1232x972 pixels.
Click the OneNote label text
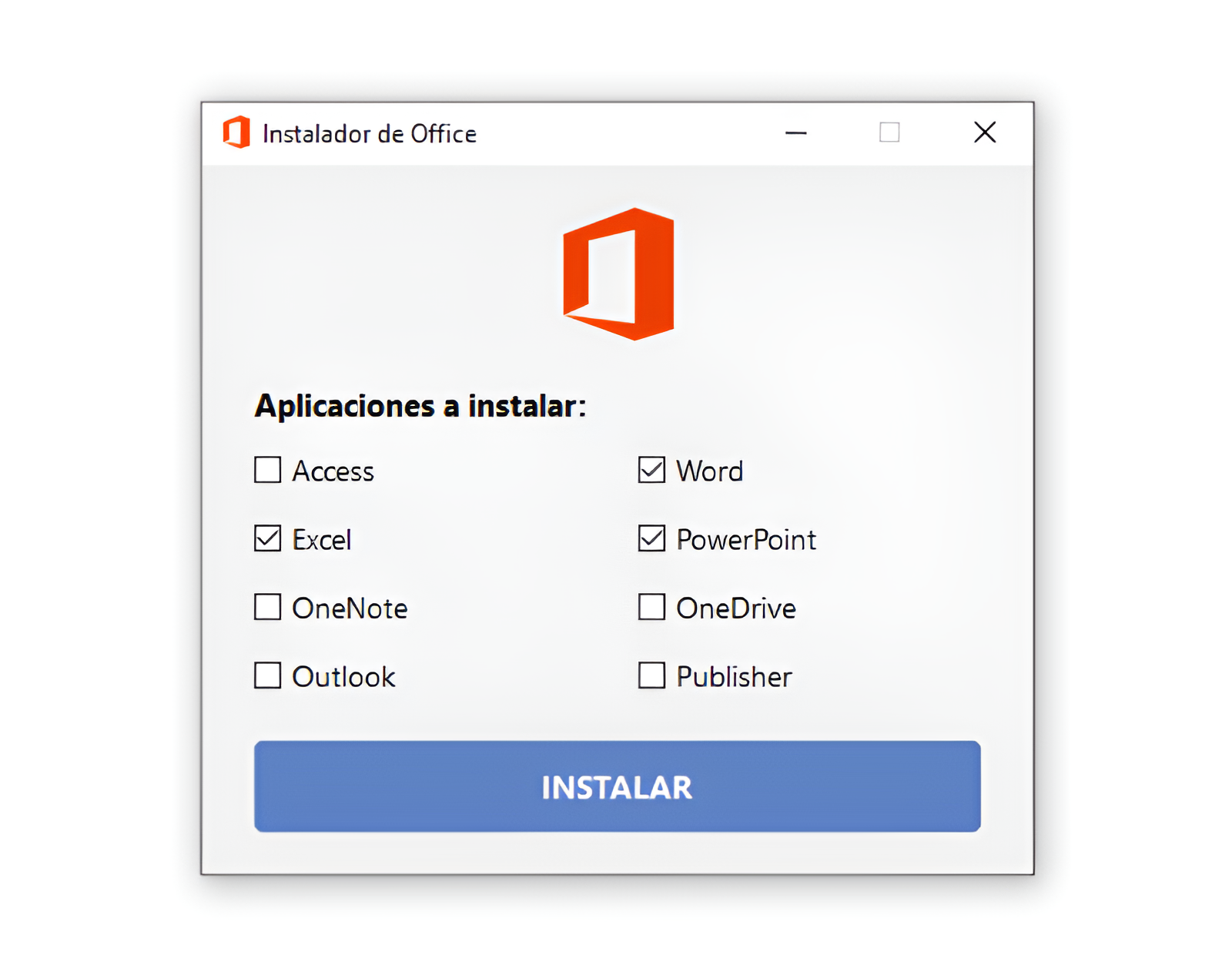pyautogui.click(x=350, y=608)
